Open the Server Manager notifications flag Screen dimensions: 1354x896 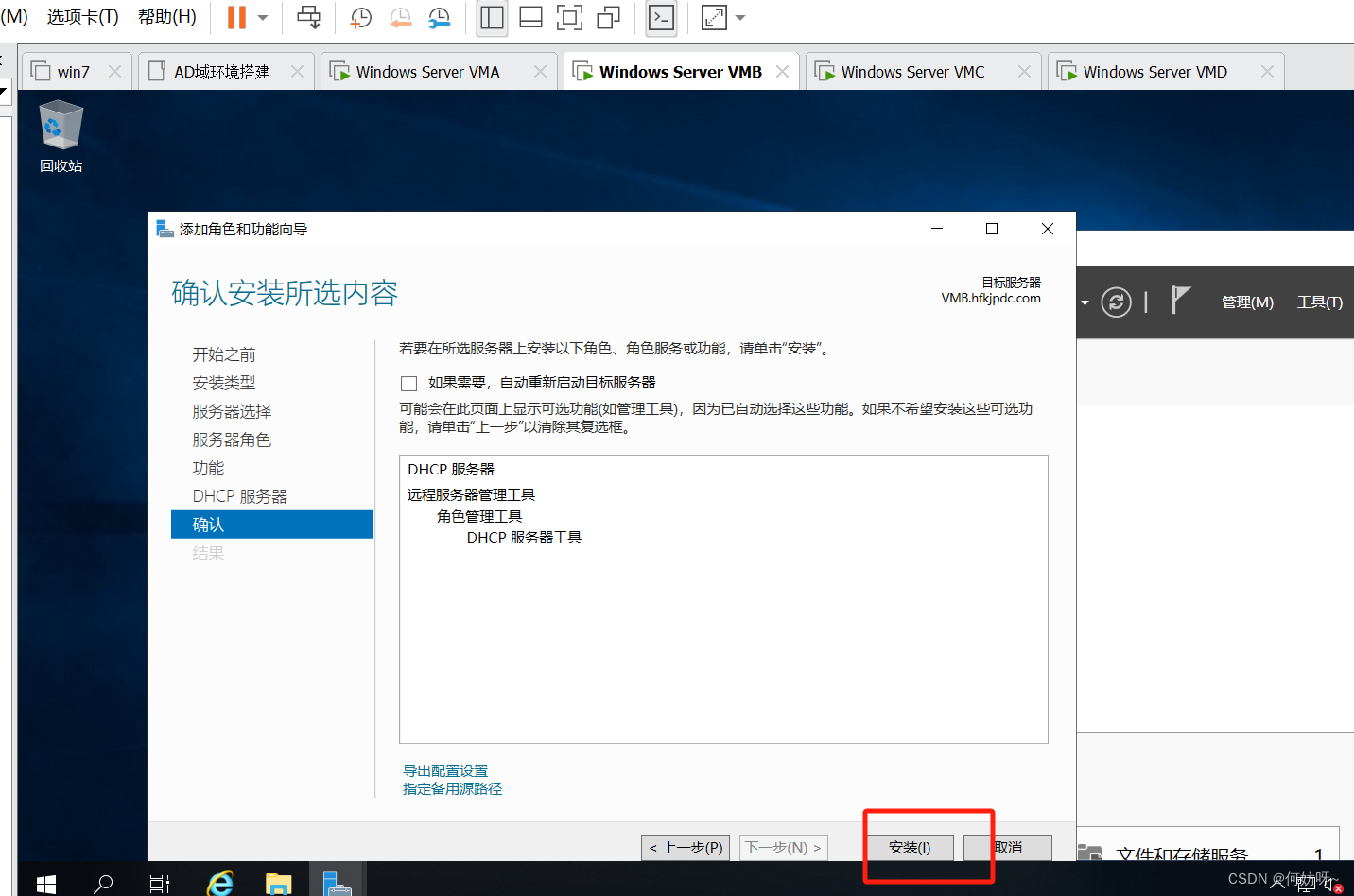pos(1180,301)
